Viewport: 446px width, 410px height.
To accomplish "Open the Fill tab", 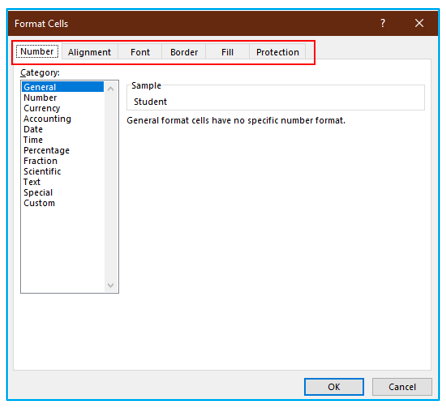I will (x=227, y=52).
